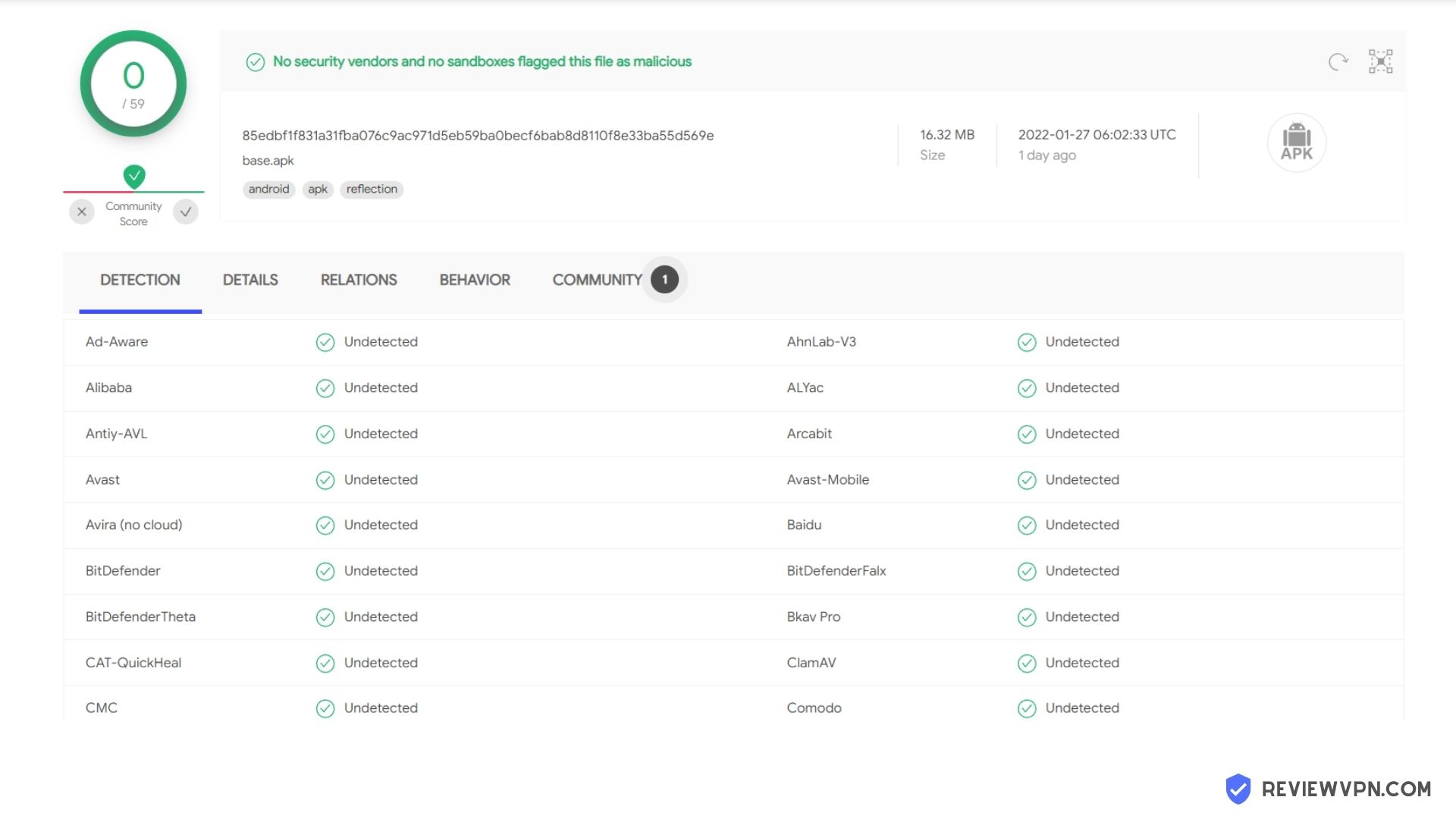The image size is (1456, 819).
Task: Click the 16.32 MB size value
Action: tap(947, 135)
